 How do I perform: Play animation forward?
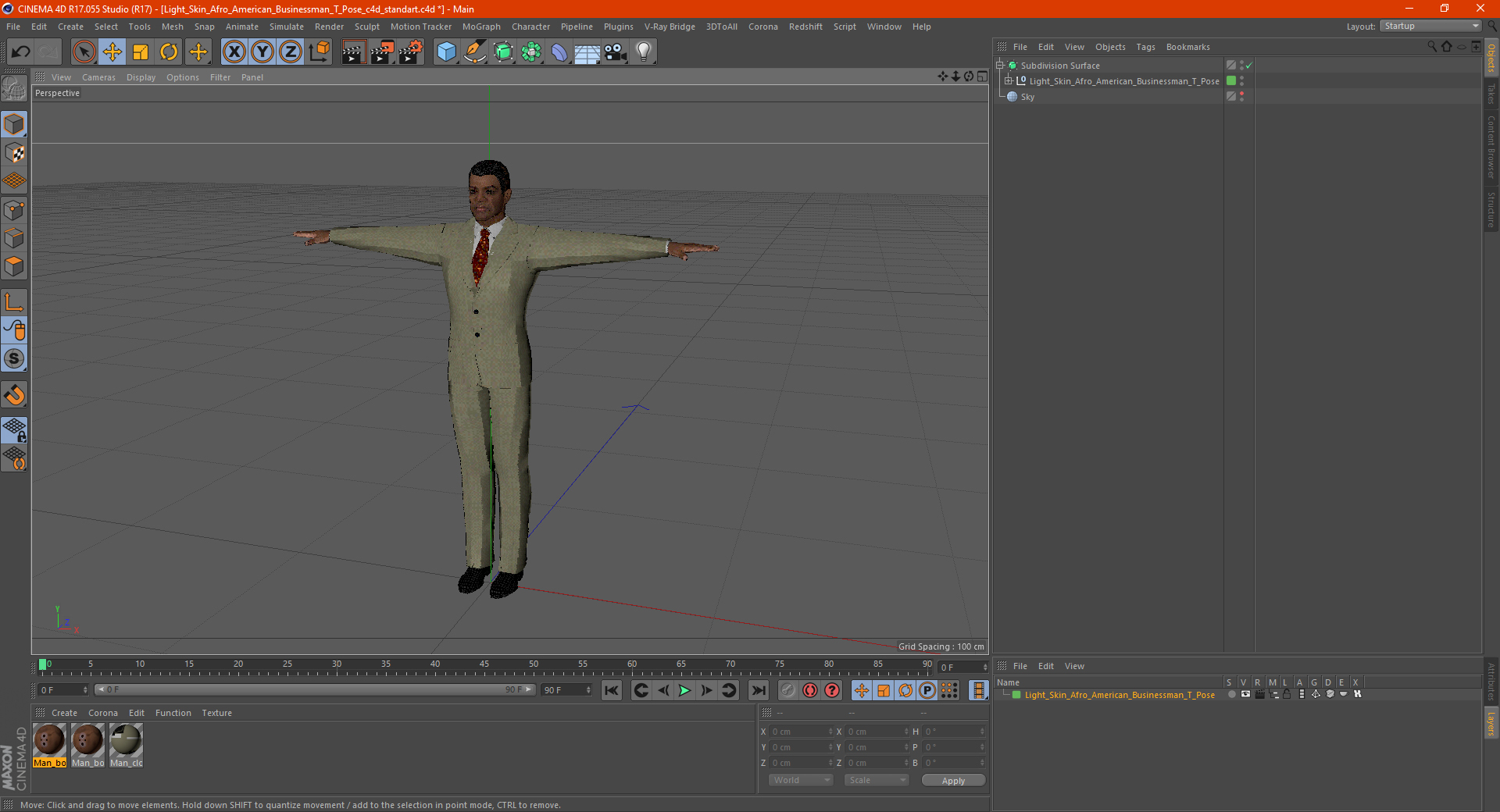pyautogui.click(x=684, y=690)
